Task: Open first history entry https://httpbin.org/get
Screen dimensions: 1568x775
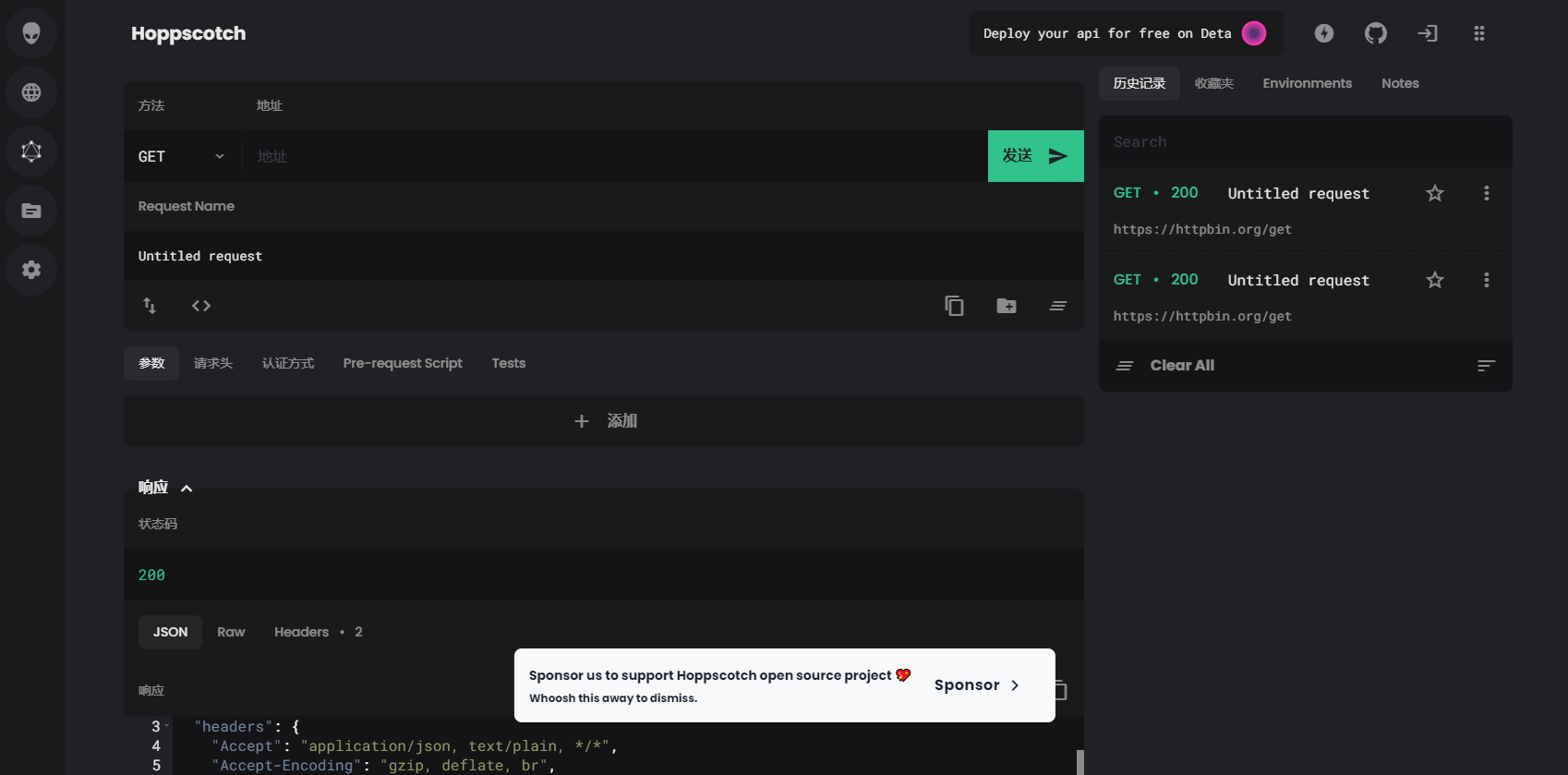Action: pos(1202,229)
